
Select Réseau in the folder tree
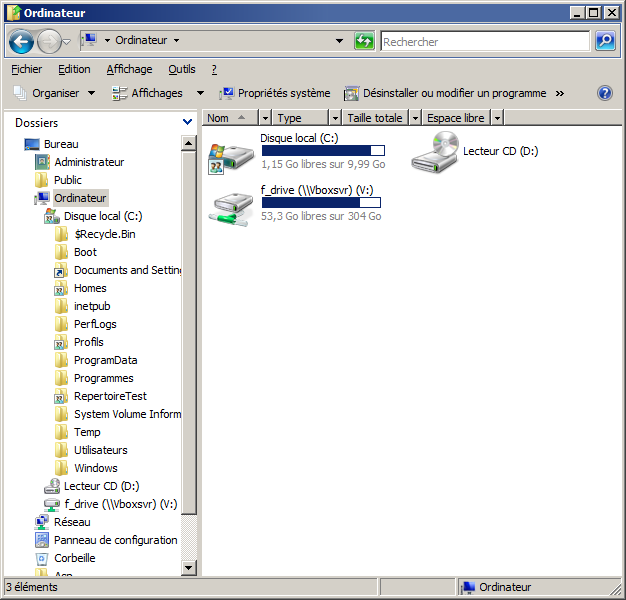pos(72,522)
